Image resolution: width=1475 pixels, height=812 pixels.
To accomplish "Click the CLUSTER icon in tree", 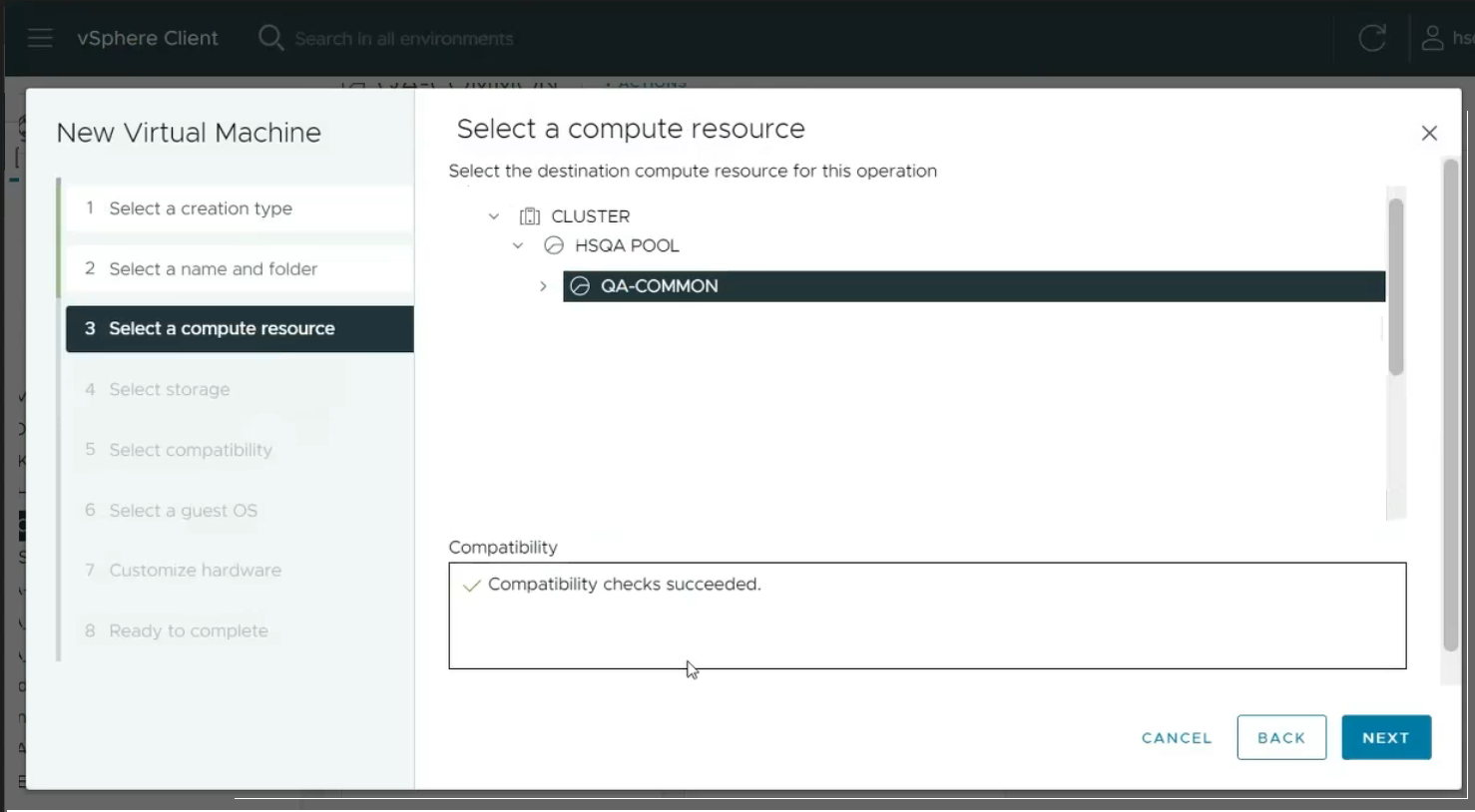I will coord(530,216).
